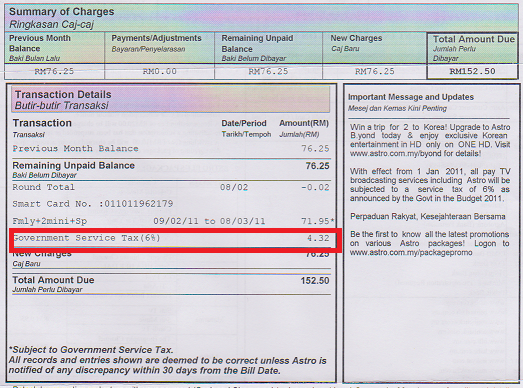Open the www.astro.com.my/packagepromo link
This screenshot has height=388, width=523.
pyautogui.click(x=411, y=253)
